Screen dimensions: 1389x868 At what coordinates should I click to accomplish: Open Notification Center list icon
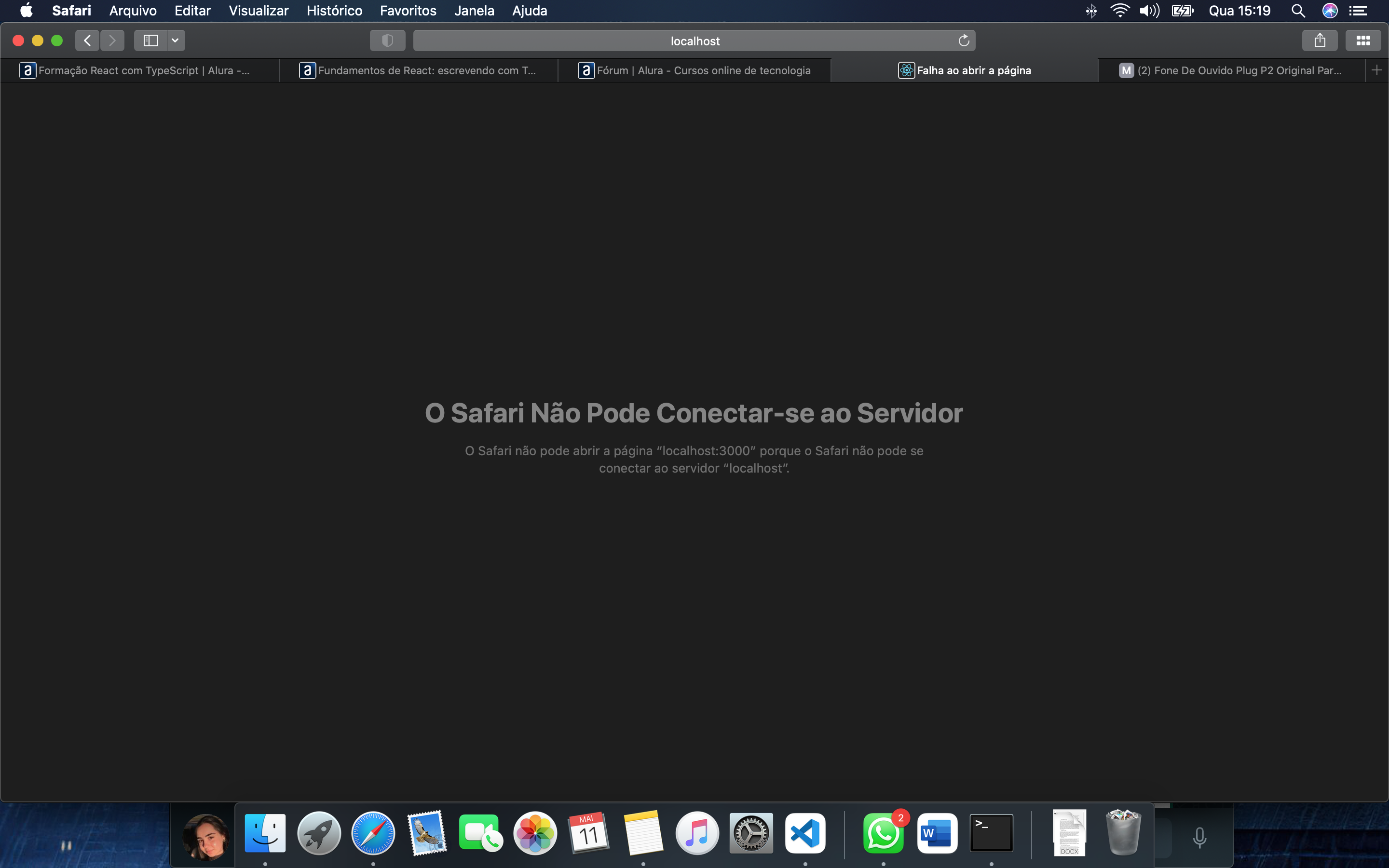point(1358,10)
